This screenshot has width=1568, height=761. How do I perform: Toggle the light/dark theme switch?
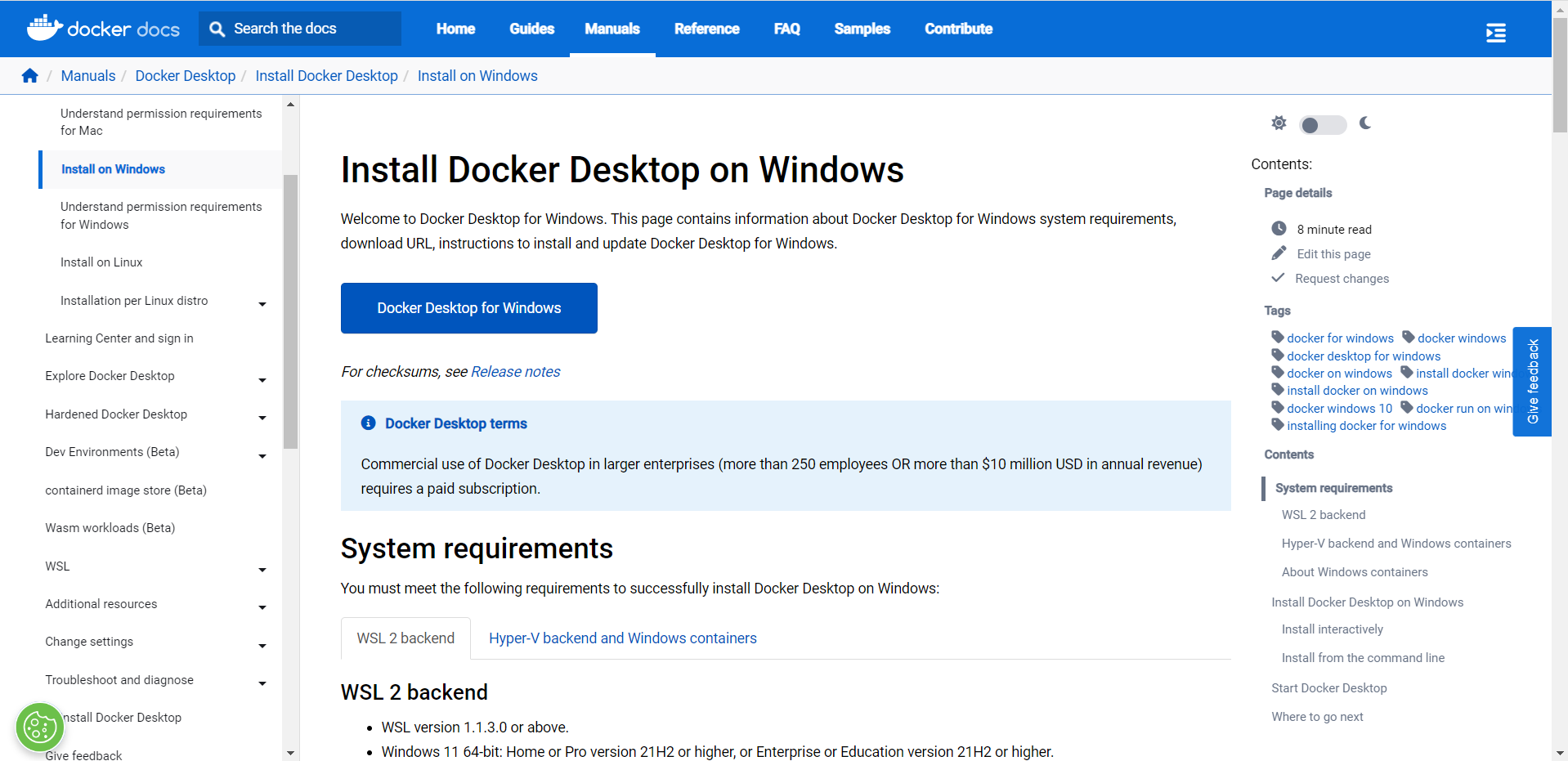(x=1323, y=125)
